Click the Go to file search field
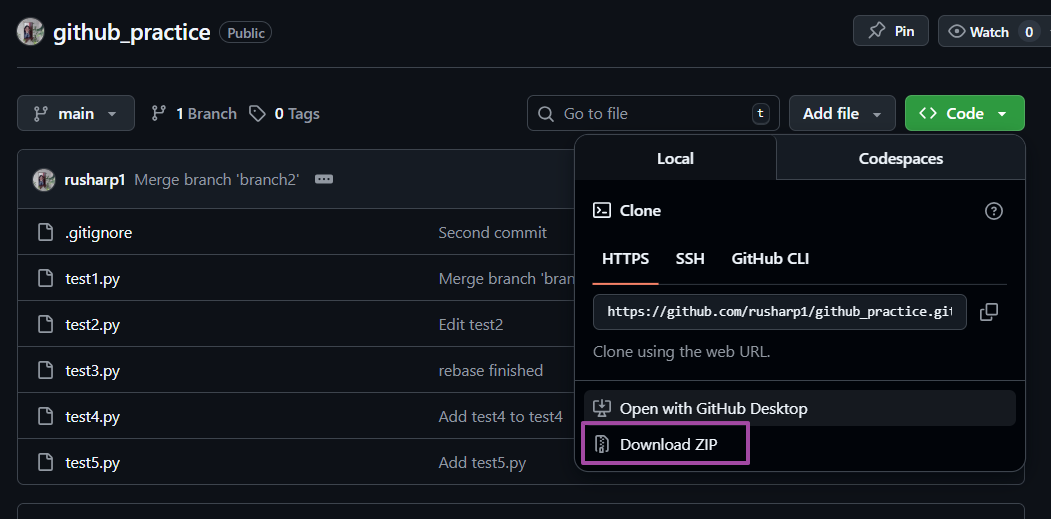This screenshot has width=1051, height=519. (x=654, y=113)
